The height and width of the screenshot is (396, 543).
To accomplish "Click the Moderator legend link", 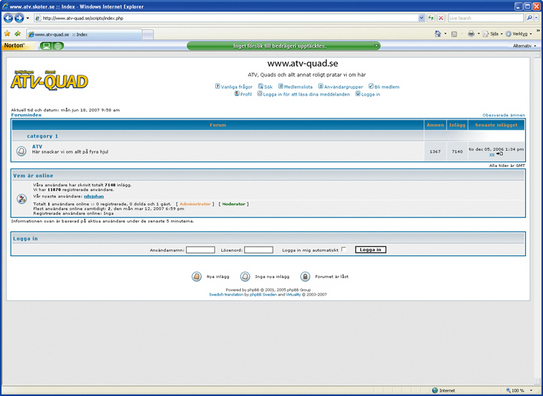I will pyautogui.click(x=234, y=204).
